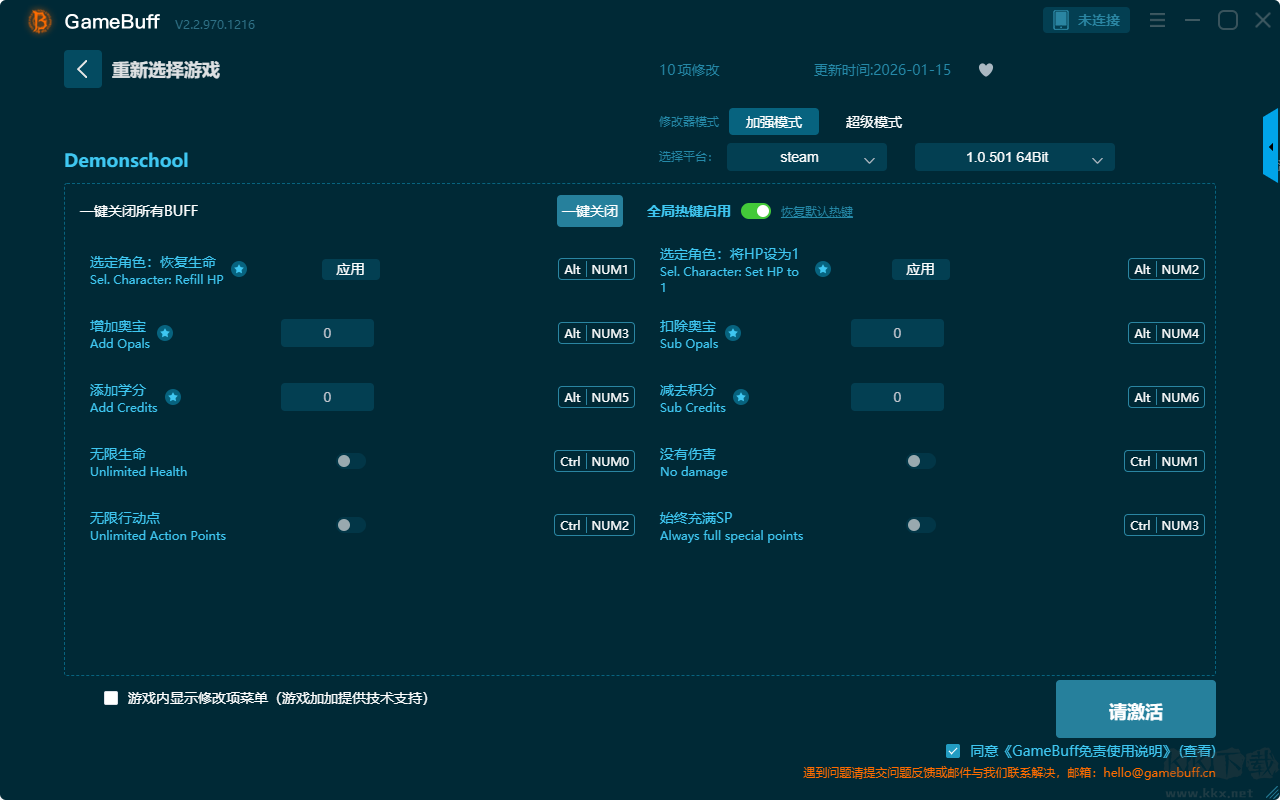Click the 恢复默认热键 link

pos(816,212)
